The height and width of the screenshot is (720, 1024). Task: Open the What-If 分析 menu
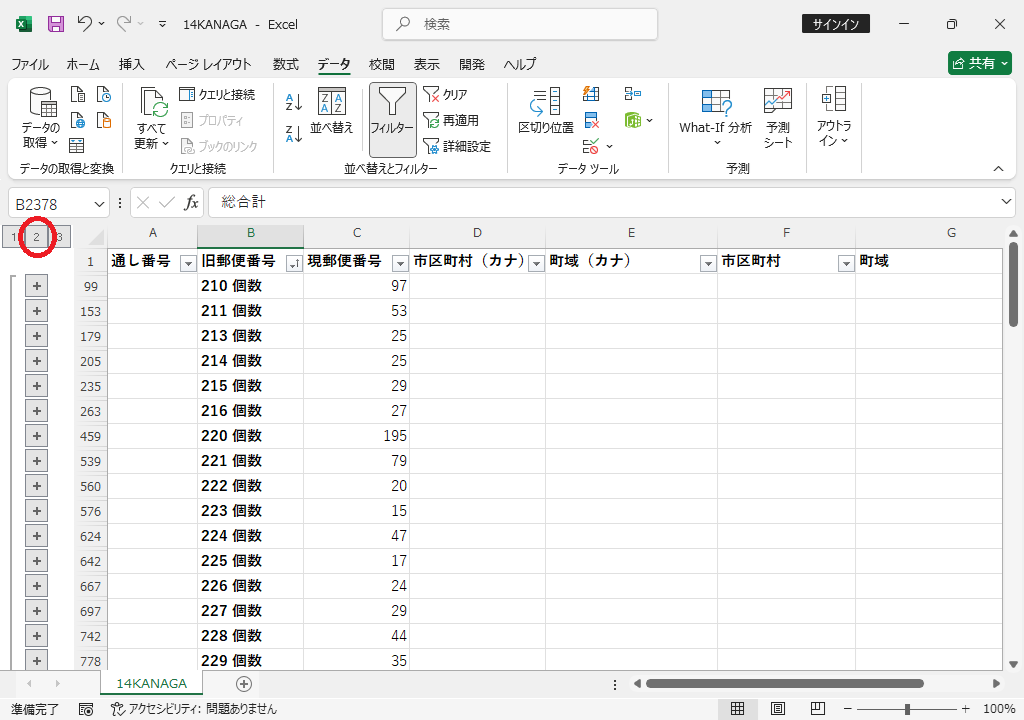pyautogui.click(x=716, y=118)
